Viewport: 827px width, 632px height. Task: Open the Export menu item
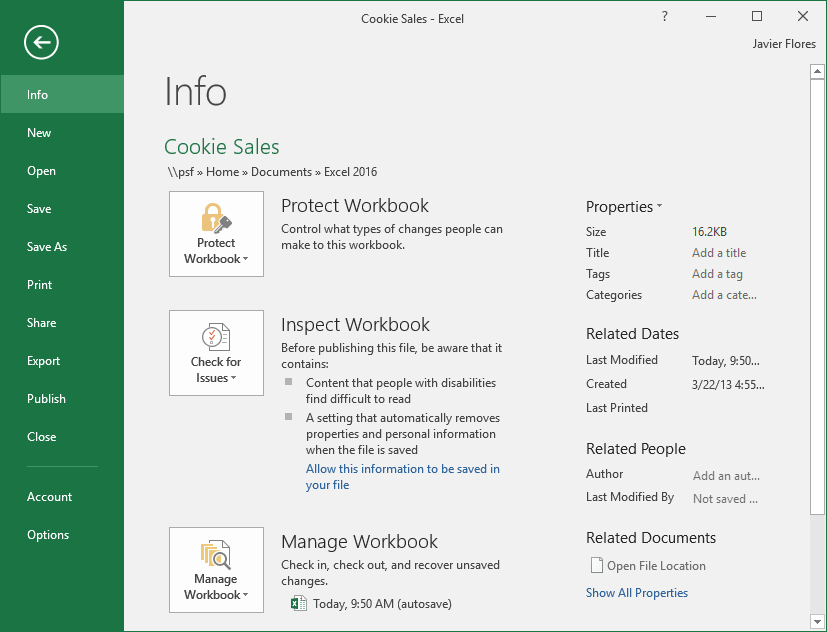(44, 361)
